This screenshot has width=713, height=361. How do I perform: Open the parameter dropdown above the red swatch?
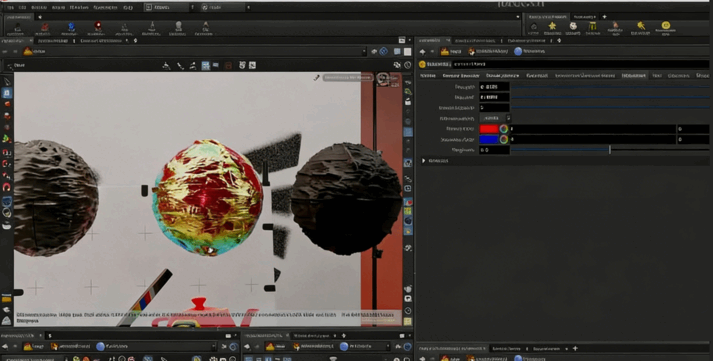(495, 118)
